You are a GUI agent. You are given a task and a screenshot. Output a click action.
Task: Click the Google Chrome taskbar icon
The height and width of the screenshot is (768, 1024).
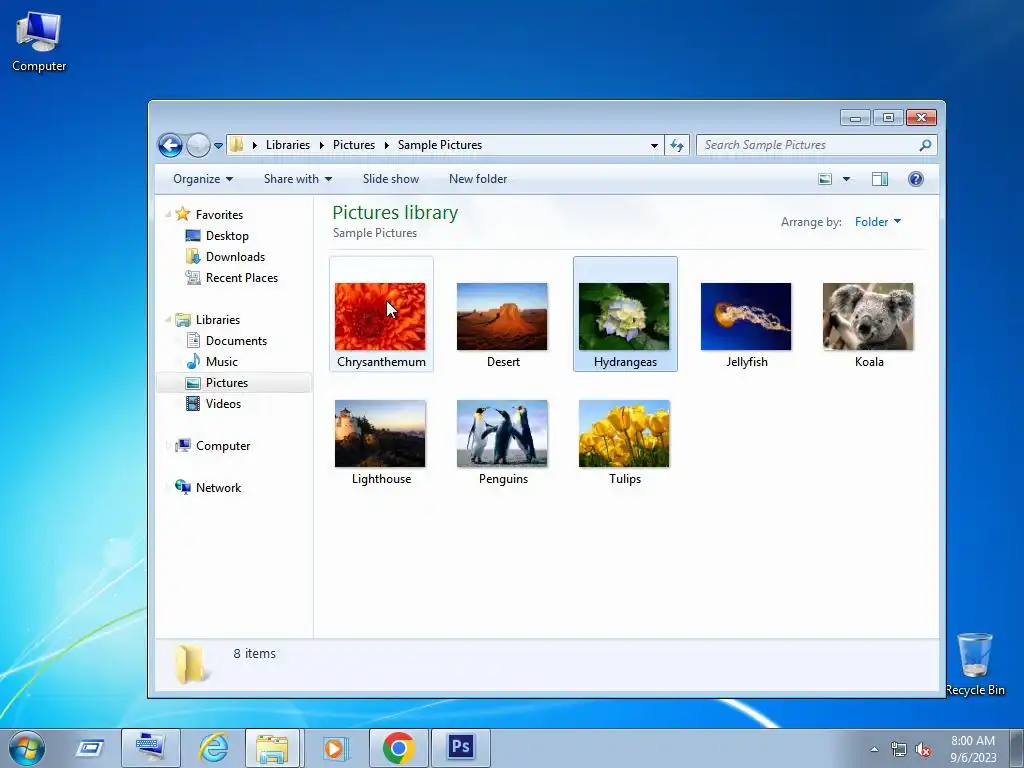[398, 748]
